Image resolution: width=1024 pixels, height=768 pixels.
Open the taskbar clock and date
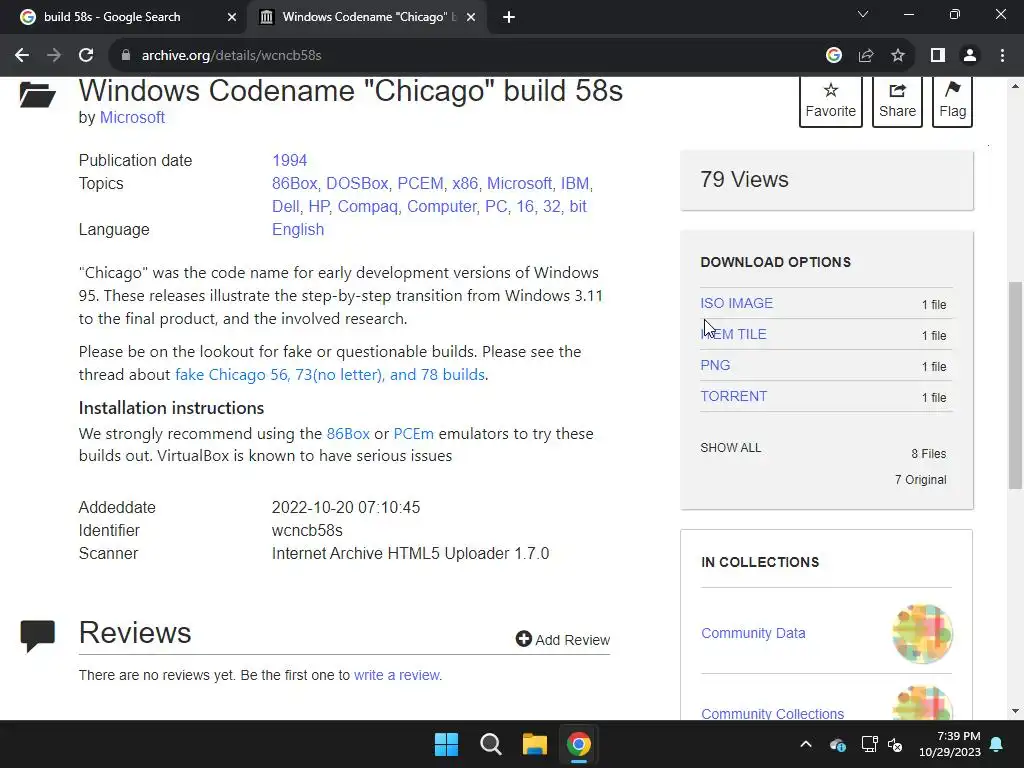pos(950,744)
